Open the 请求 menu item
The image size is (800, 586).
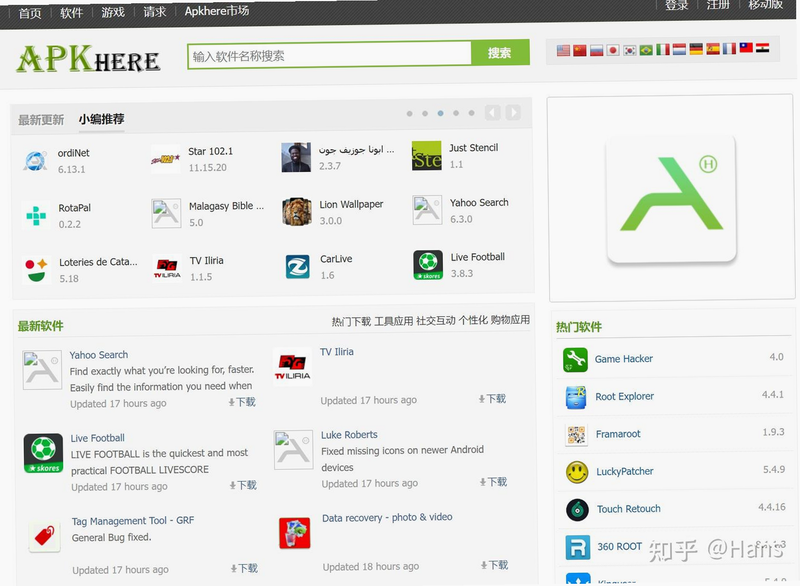click(x=155, y=11)
